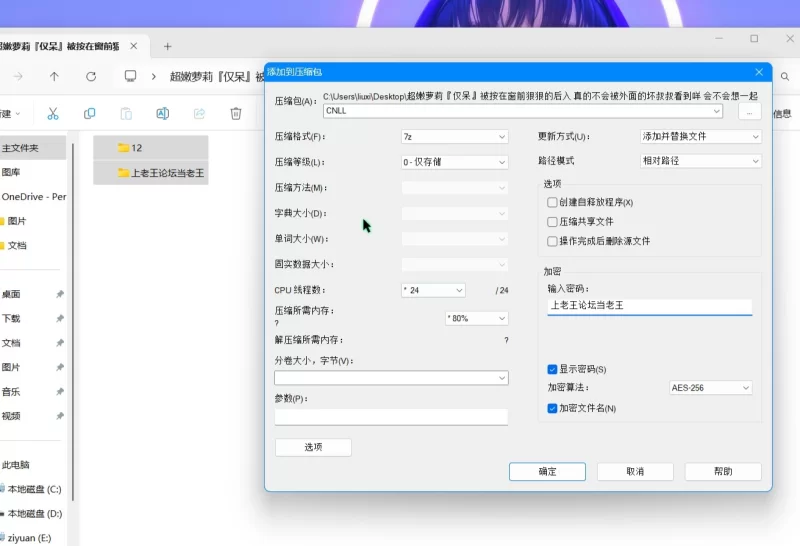Click the 帮助 button
The width and height of the screenshot is (800, 546).
[723, 471]
